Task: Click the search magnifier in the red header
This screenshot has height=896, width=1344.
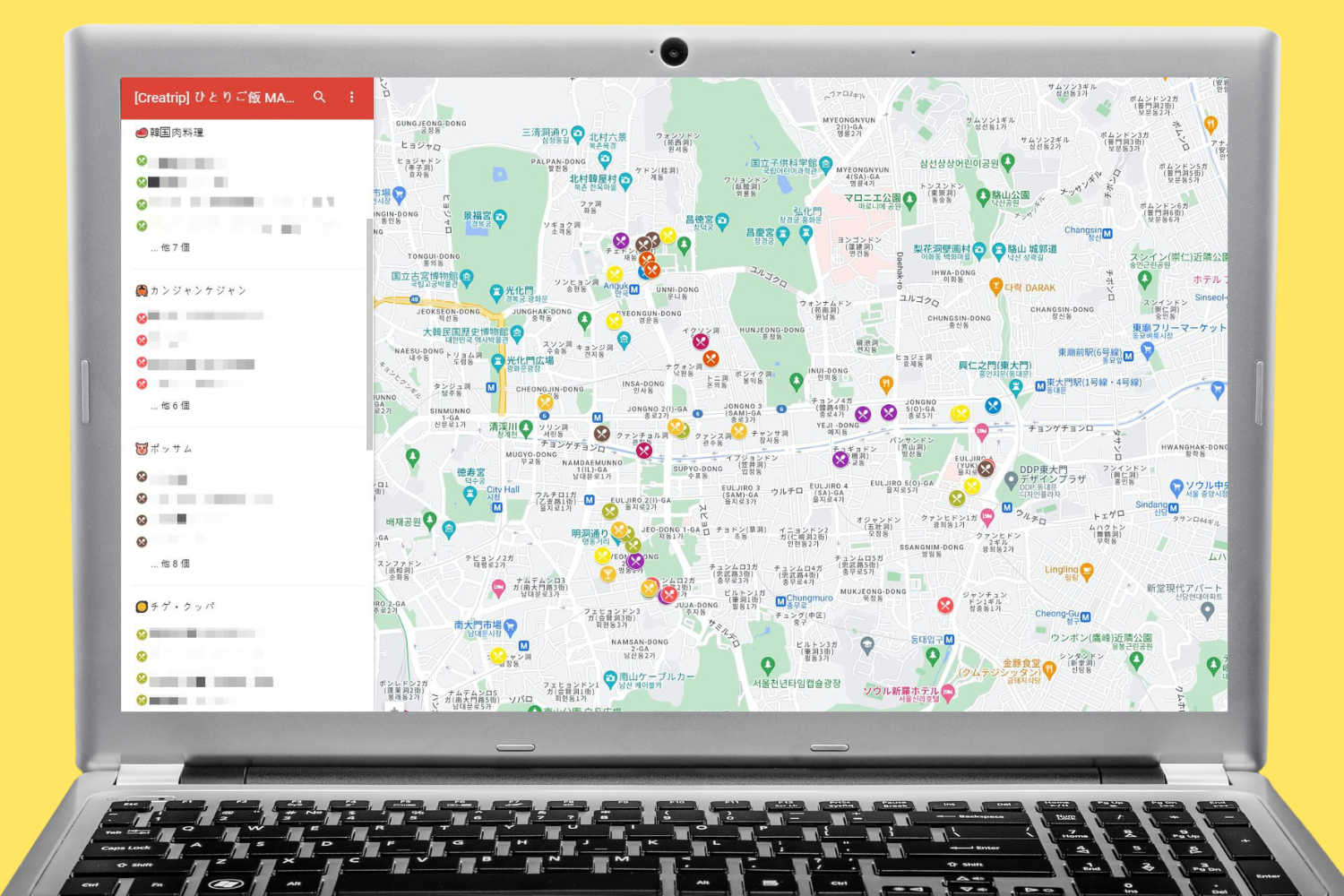Action: [319, 97]
